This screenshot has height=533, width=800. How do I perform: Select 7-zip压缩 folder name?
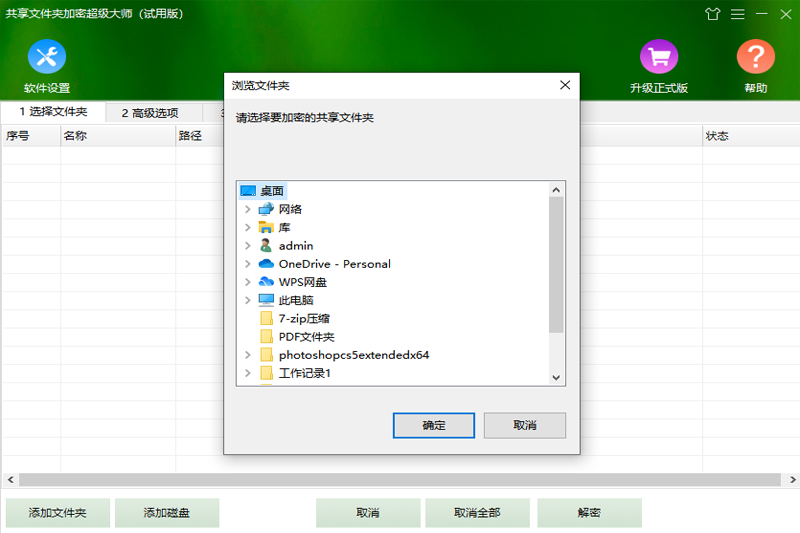point(304,318)
